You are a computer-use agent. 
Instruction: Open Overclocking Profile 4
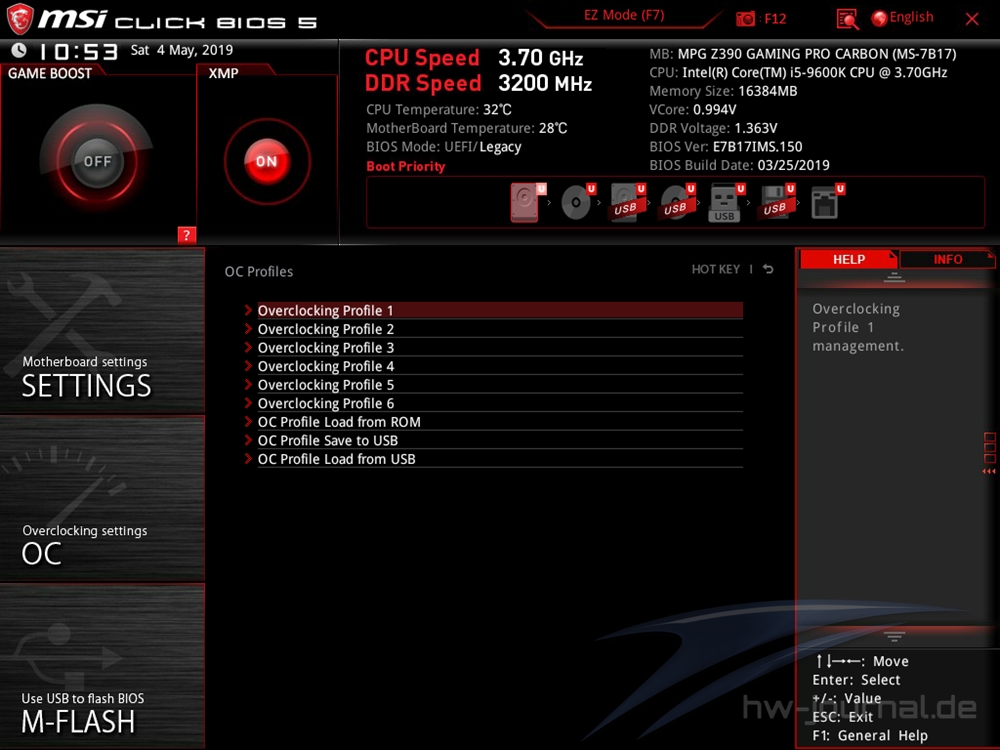point(500,366)
